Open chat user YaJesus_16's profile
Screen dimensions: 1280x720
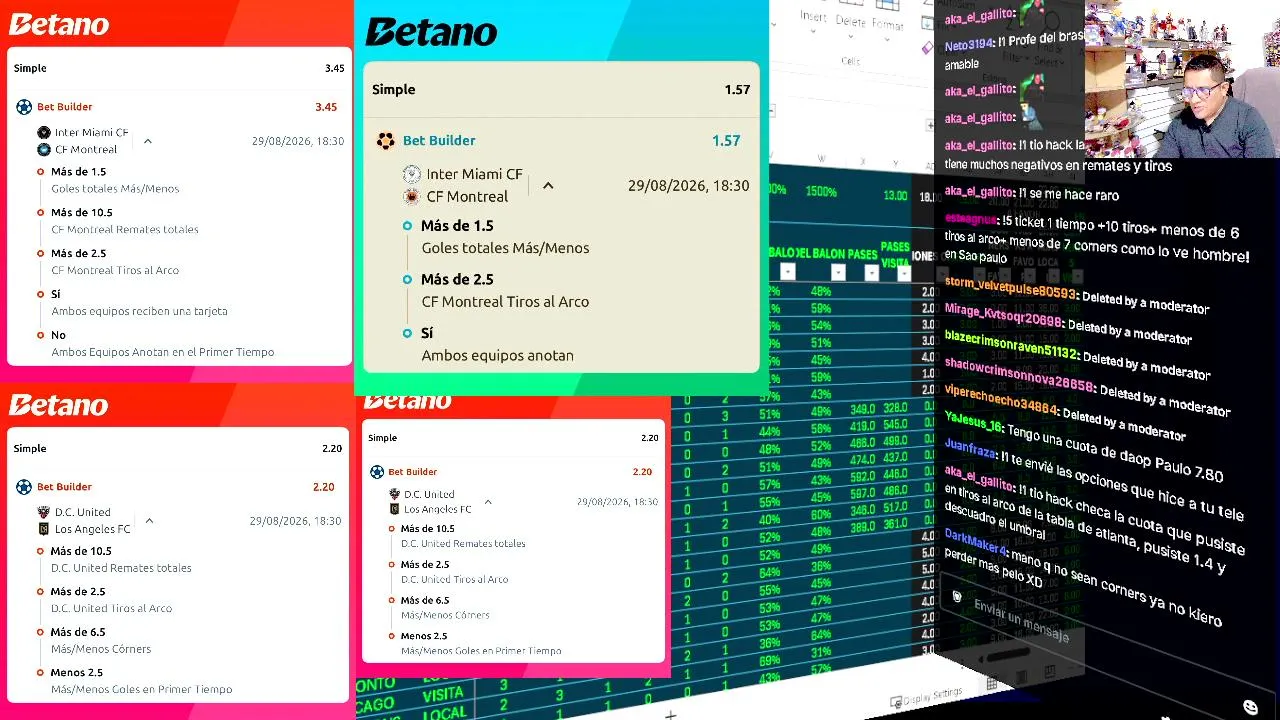click(x=972, y=423)
